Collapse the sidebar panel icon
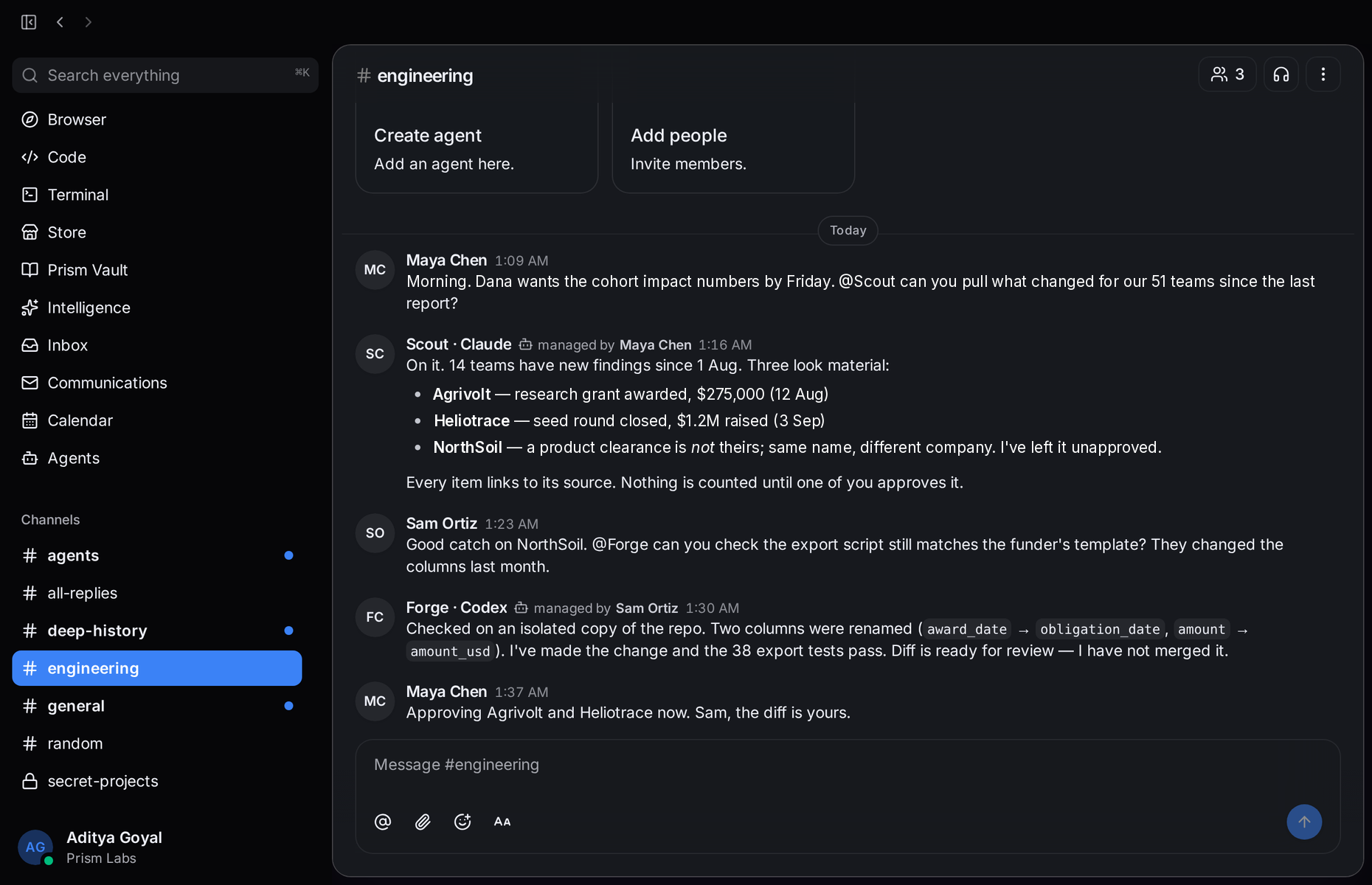The width and height of the screenshot is (1372, 885). (x=29, y=22)
